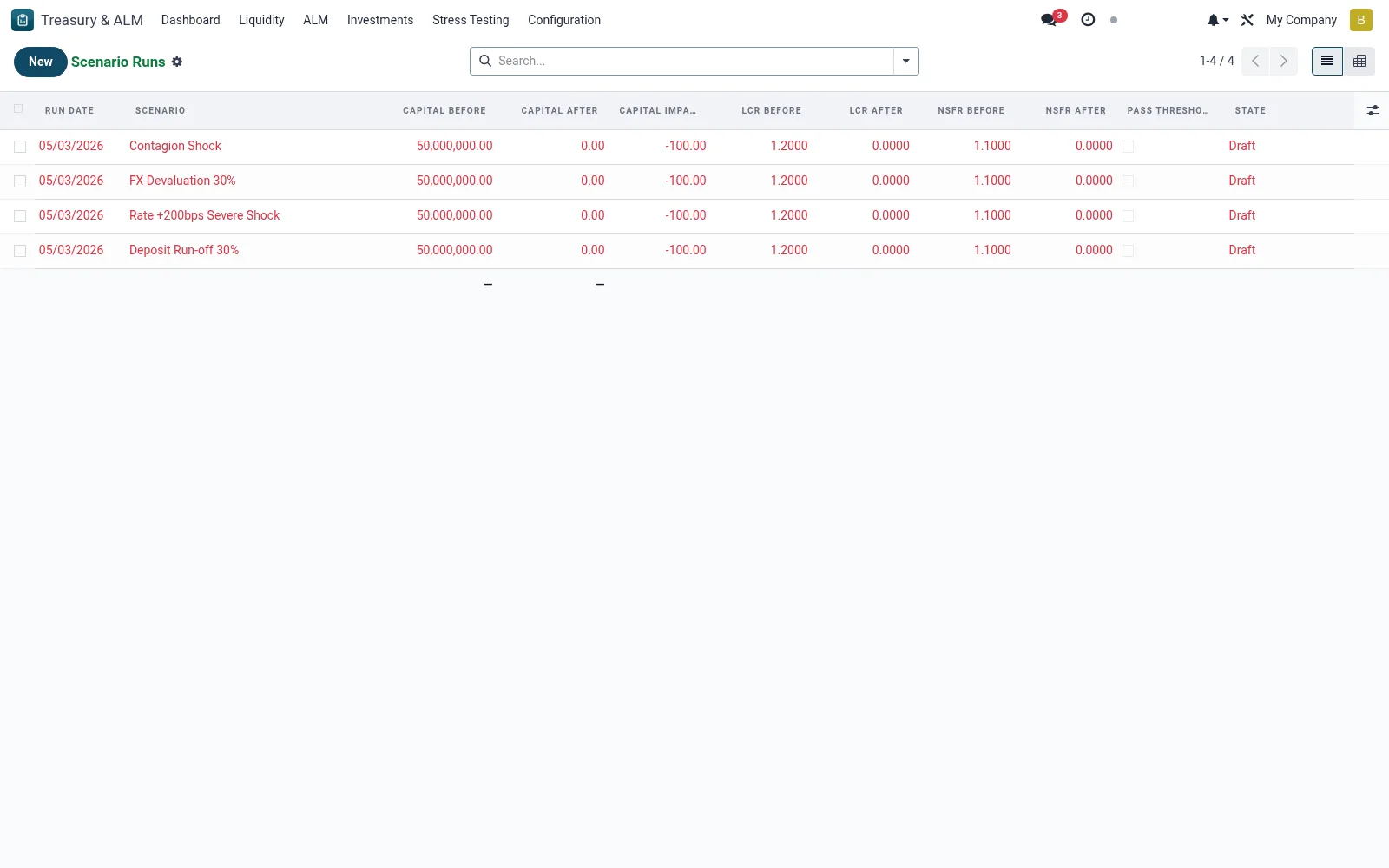Click the New button
Viewport: 1389px width, 868px height.
click(x=41, y=62)
